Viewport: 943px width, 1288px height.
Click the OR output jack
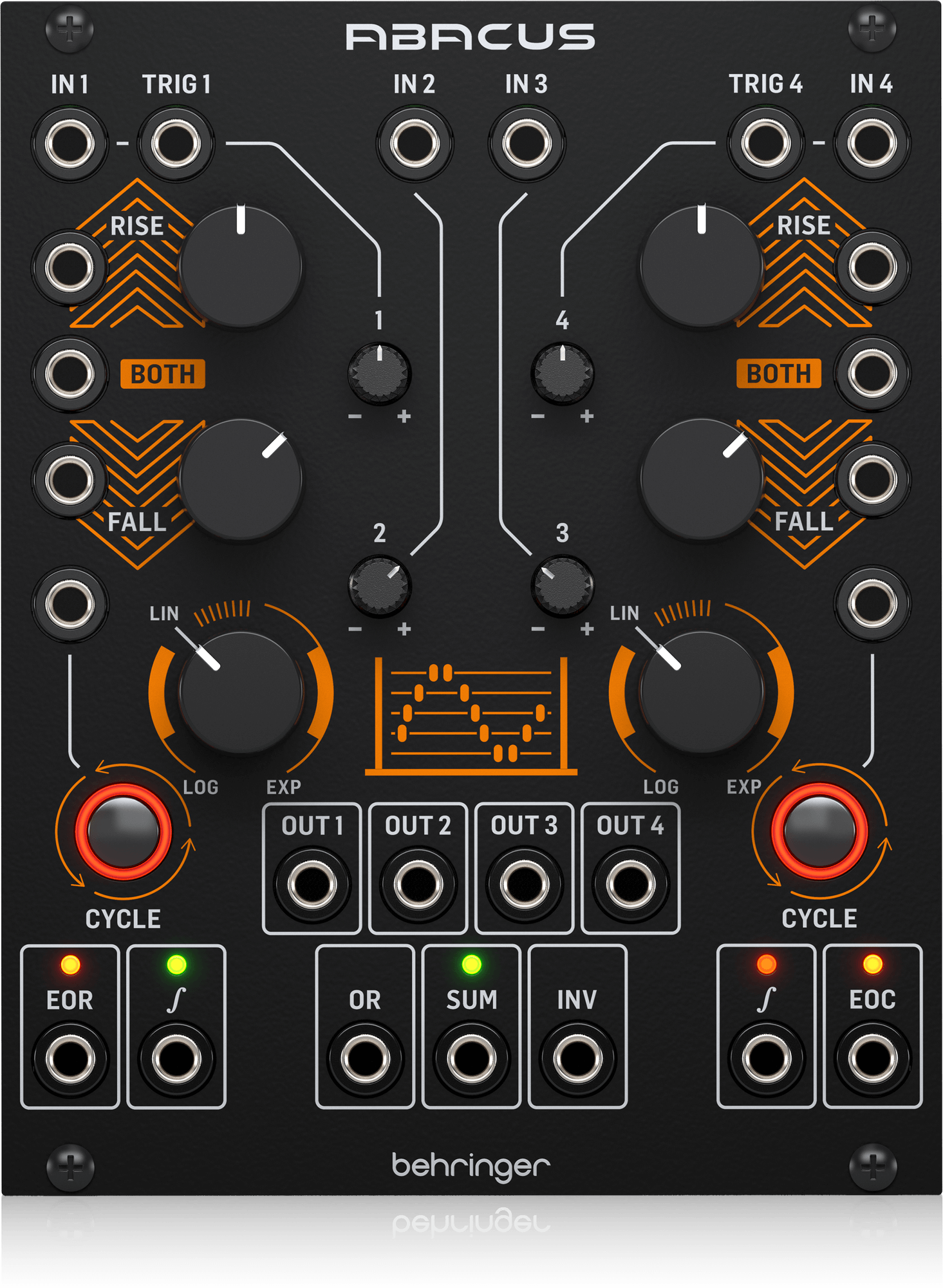(x=365, y=1058)
